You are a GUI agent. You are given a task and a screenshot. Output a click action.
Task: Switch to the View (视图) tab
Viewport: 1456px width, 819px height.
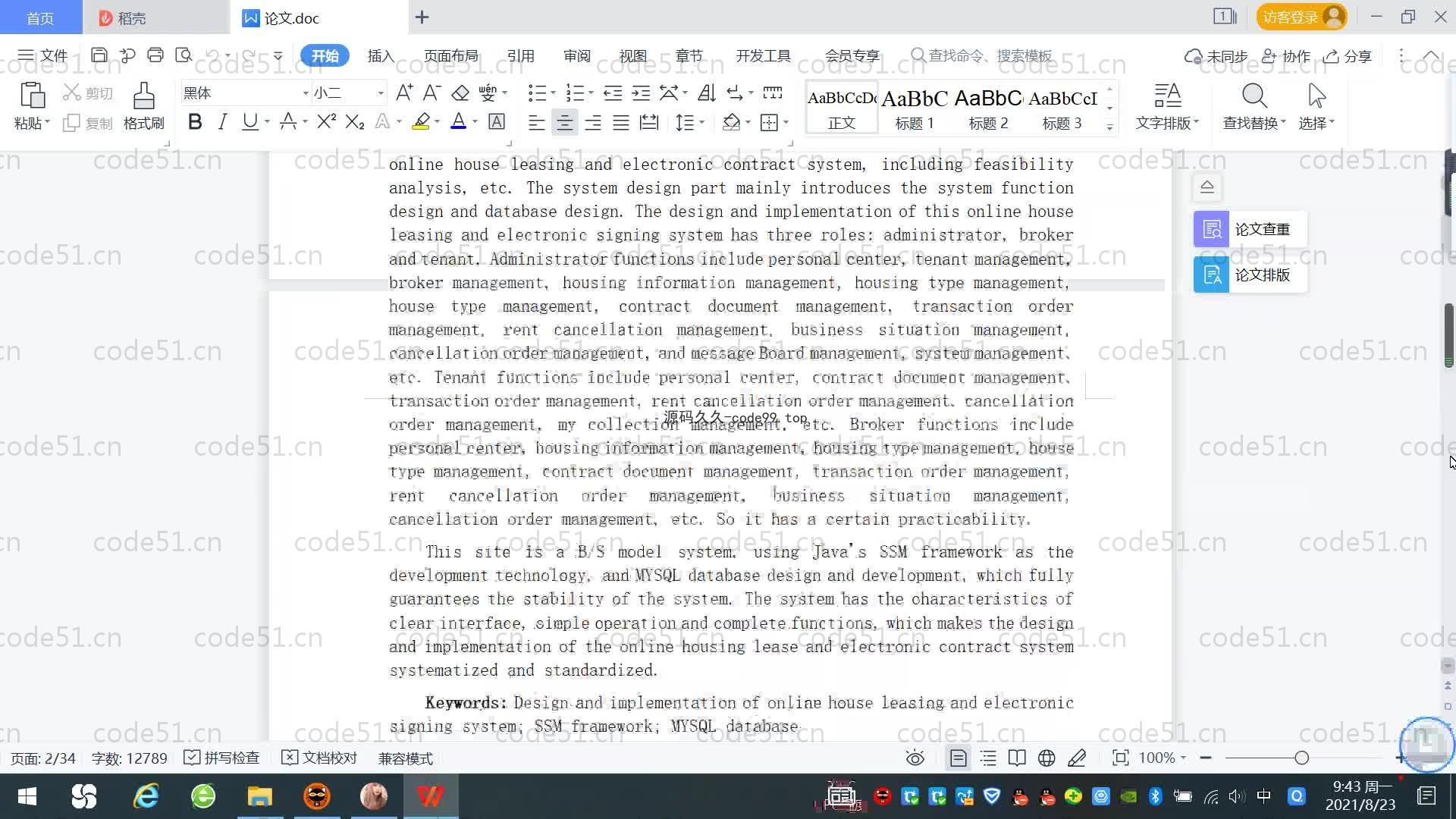click(x=632, y=55)
